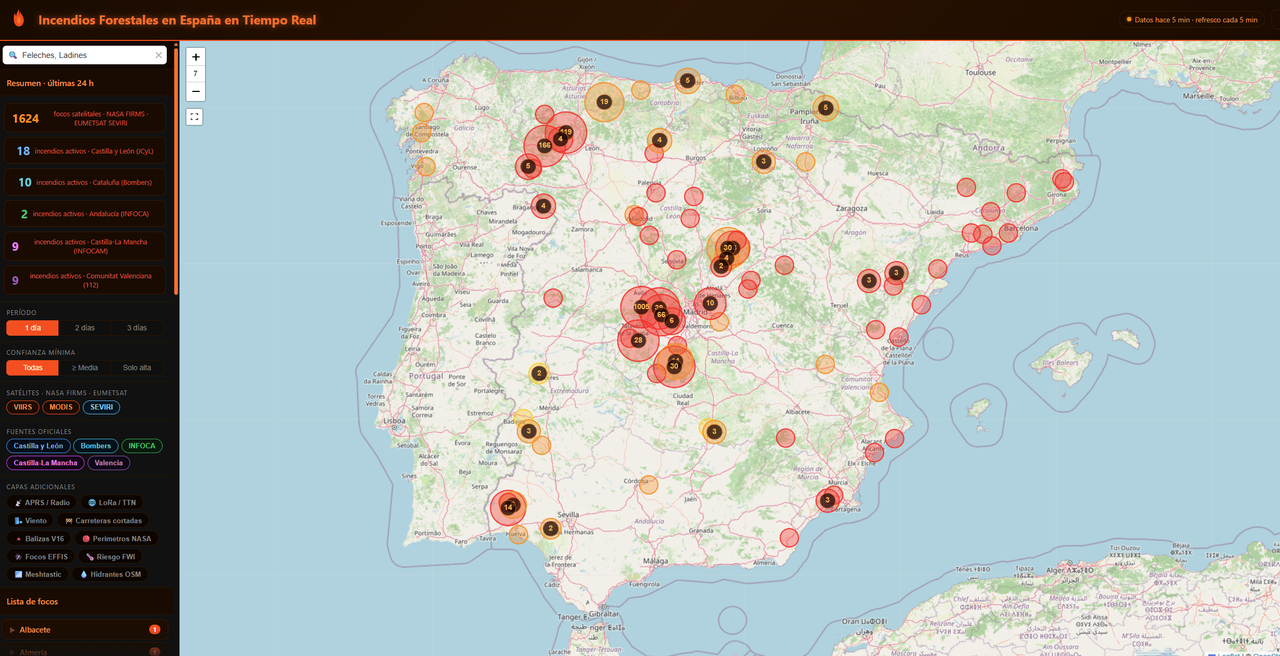Toggle the LoRa / TTN layer
Image resolution: width=1280 pixels, height=656 pixels.
(112, 503)
